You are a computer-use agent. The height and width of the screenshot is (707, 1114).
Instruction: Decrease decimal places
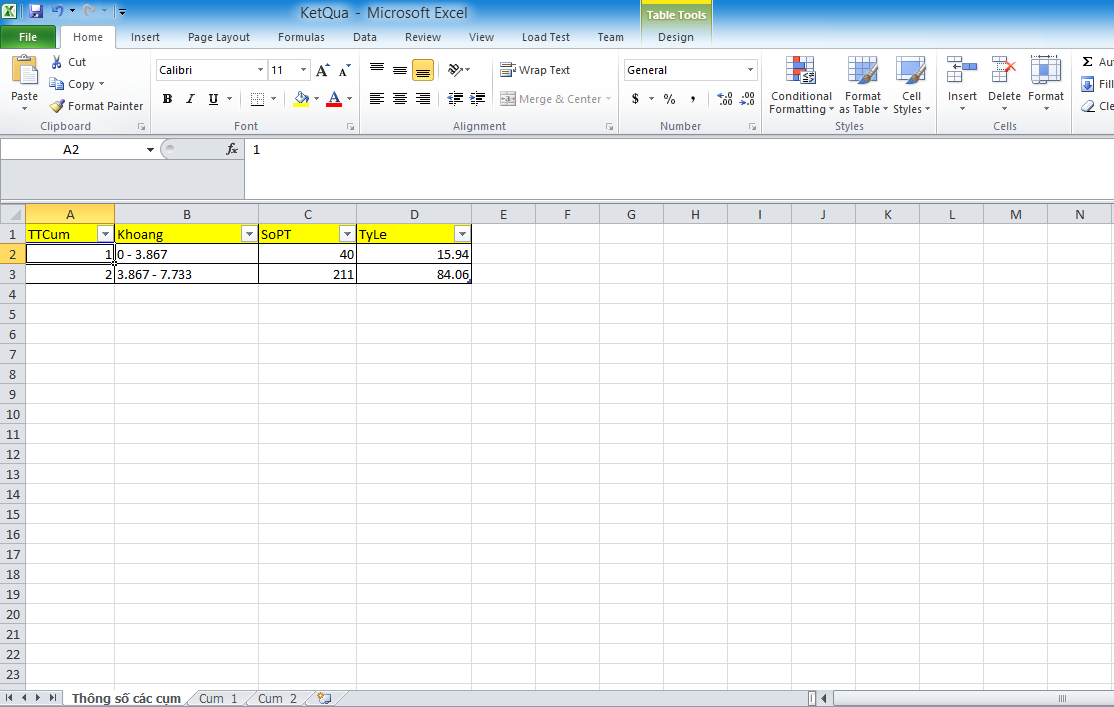tap(747, 99)
